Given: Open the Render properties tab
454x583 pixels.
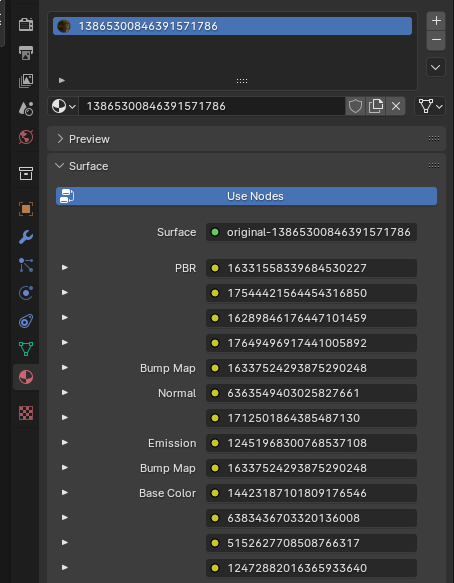Looking at the screenshot, I should click(x=26, y=25).
